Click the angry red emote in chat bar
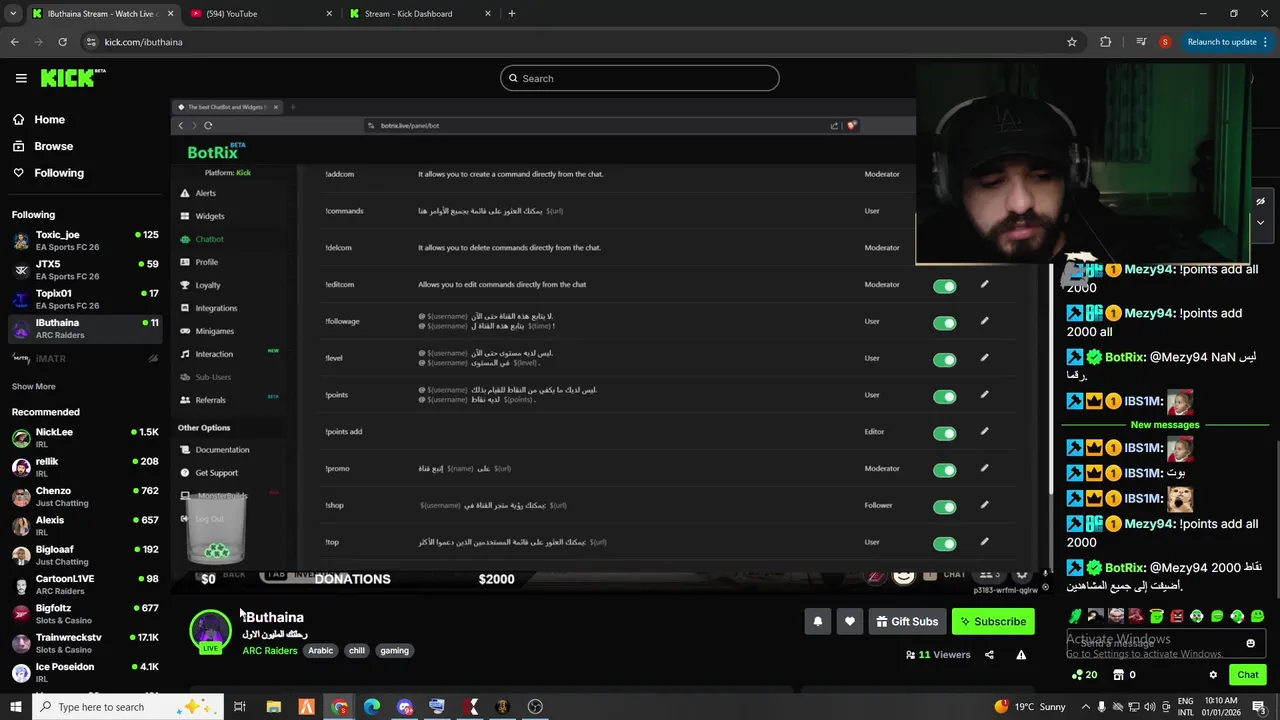 point(1177,616)
